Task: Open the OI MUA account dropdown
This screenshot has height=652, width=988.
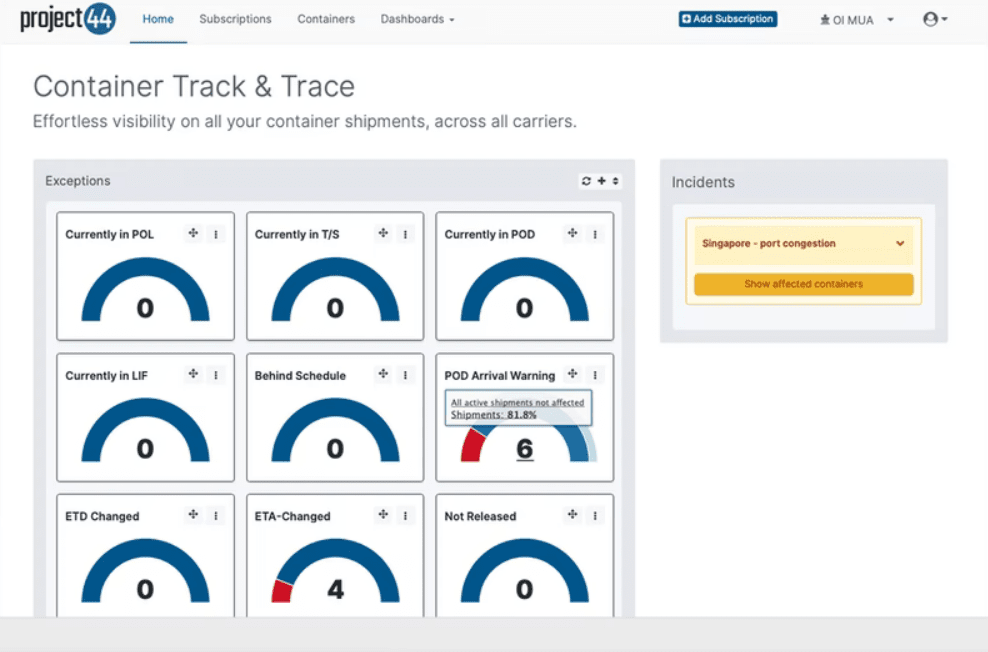Action: coord(856,20)
